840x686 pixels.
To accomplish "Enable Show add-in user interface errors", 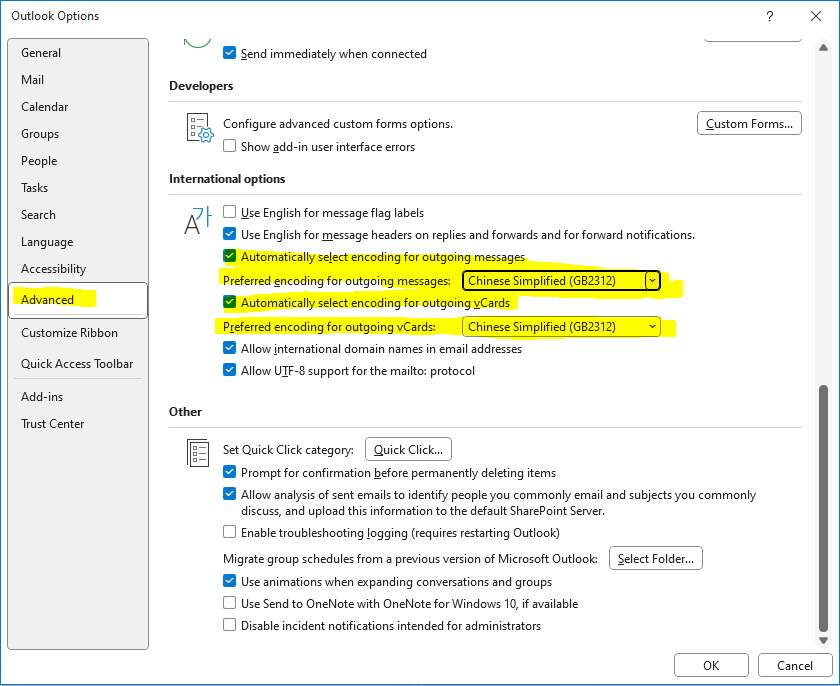I will [x=229, y=145].
